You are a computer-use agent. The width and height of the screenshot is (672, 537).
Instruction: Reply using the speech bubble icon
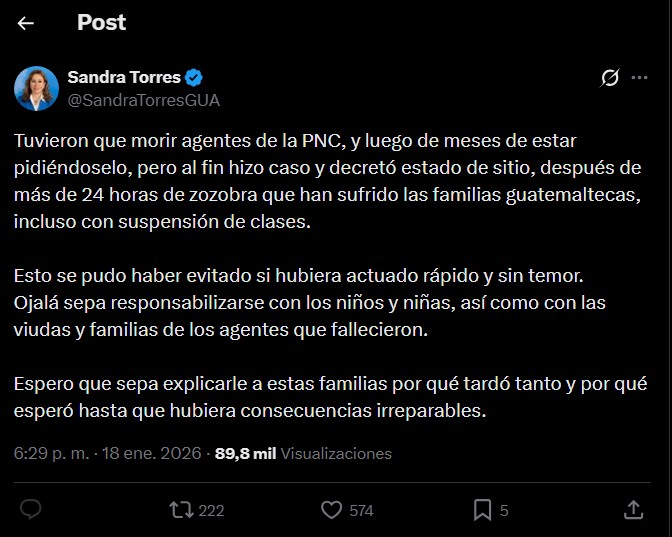31,510
